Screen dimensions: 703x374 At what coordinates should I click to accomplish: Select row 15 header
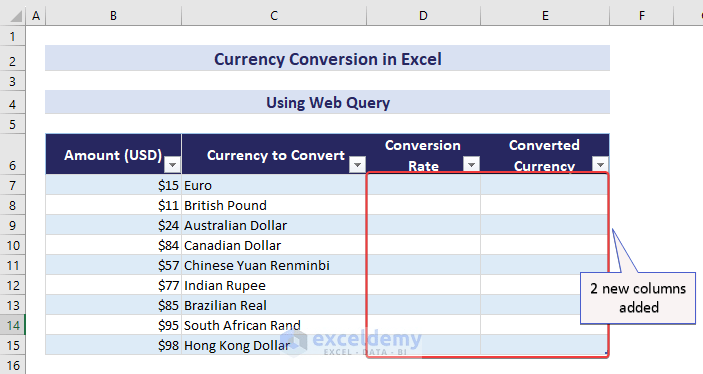pyautogui.click(x=13, y=345)
